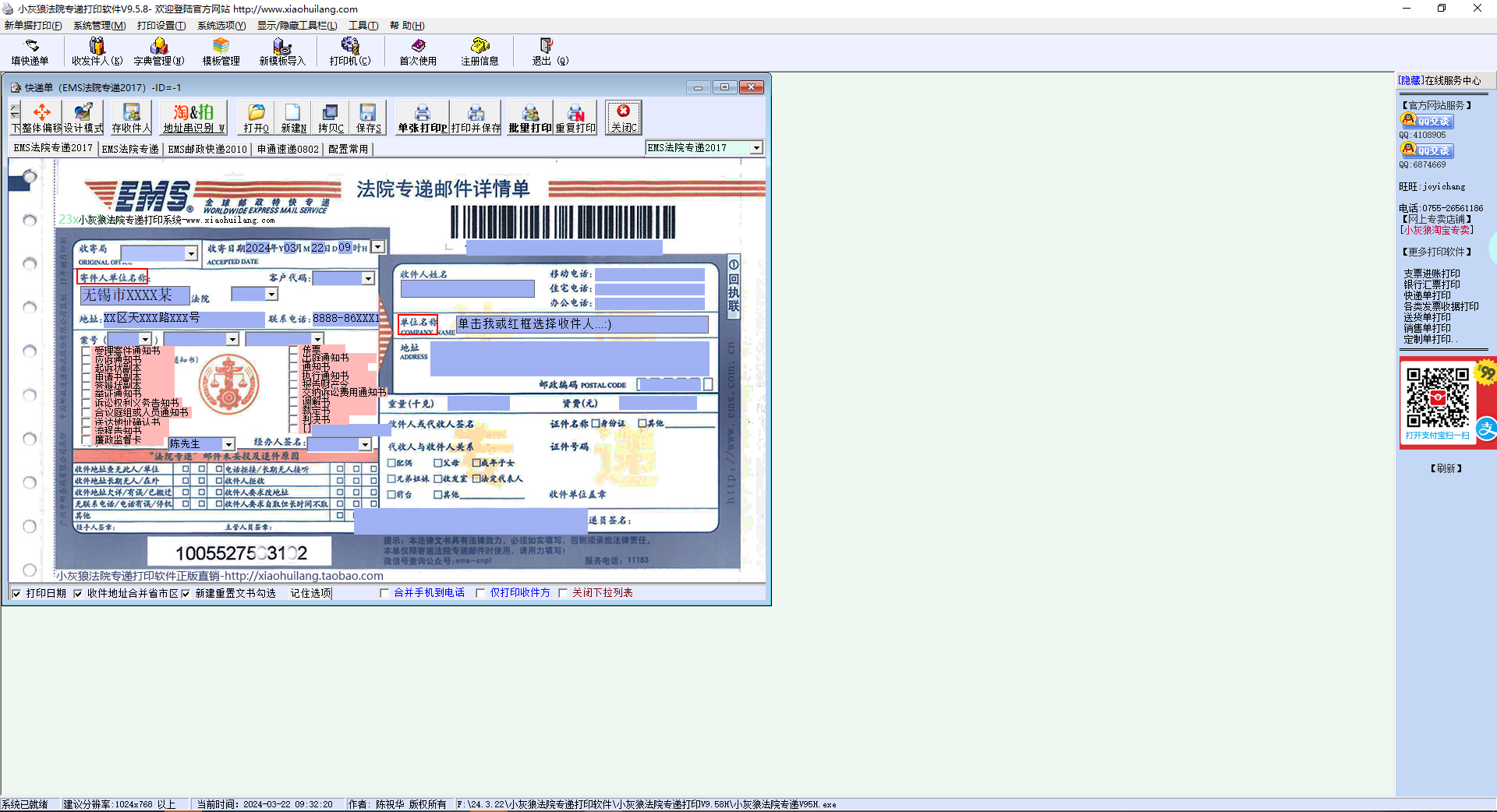
Task: Check 受理案件通知书 document box
Action: point(87,351)
